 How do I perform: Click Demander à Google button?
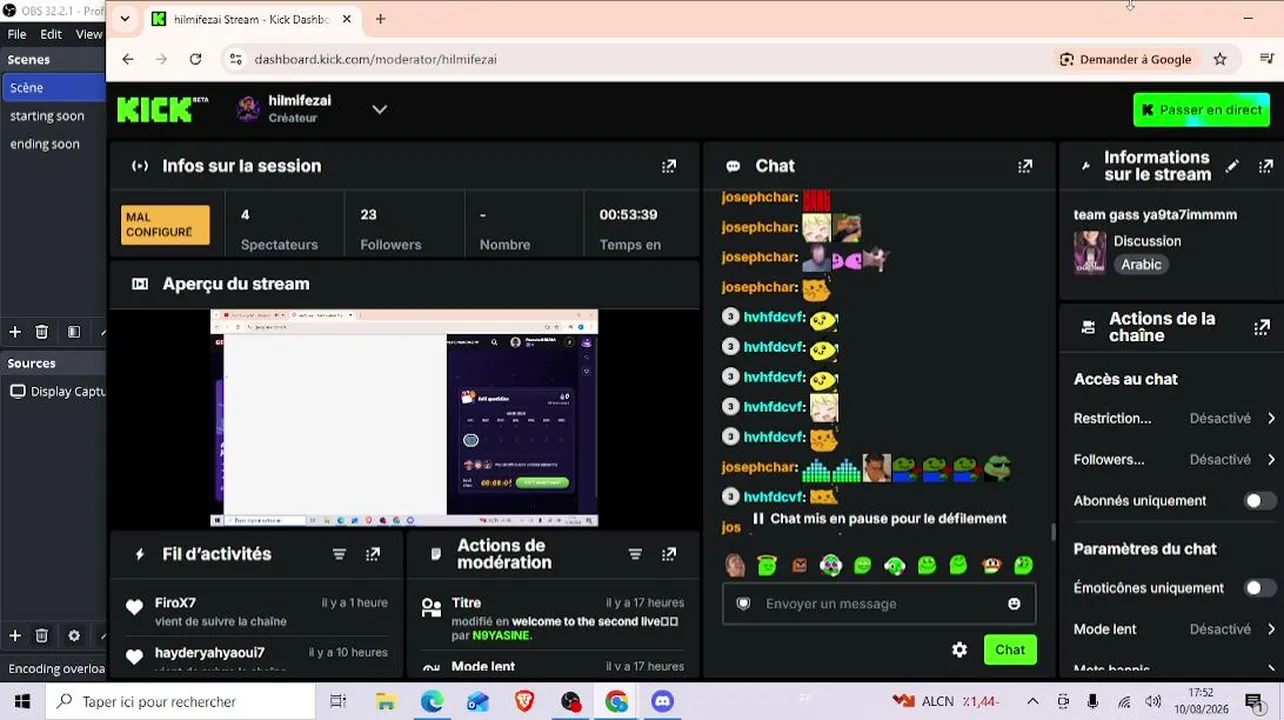[x=1125, y=59]
